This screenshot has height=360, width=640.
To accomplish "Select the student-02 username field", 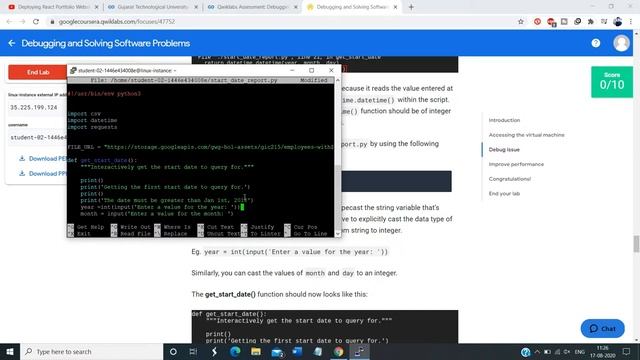I will click(x=38, y=138).
